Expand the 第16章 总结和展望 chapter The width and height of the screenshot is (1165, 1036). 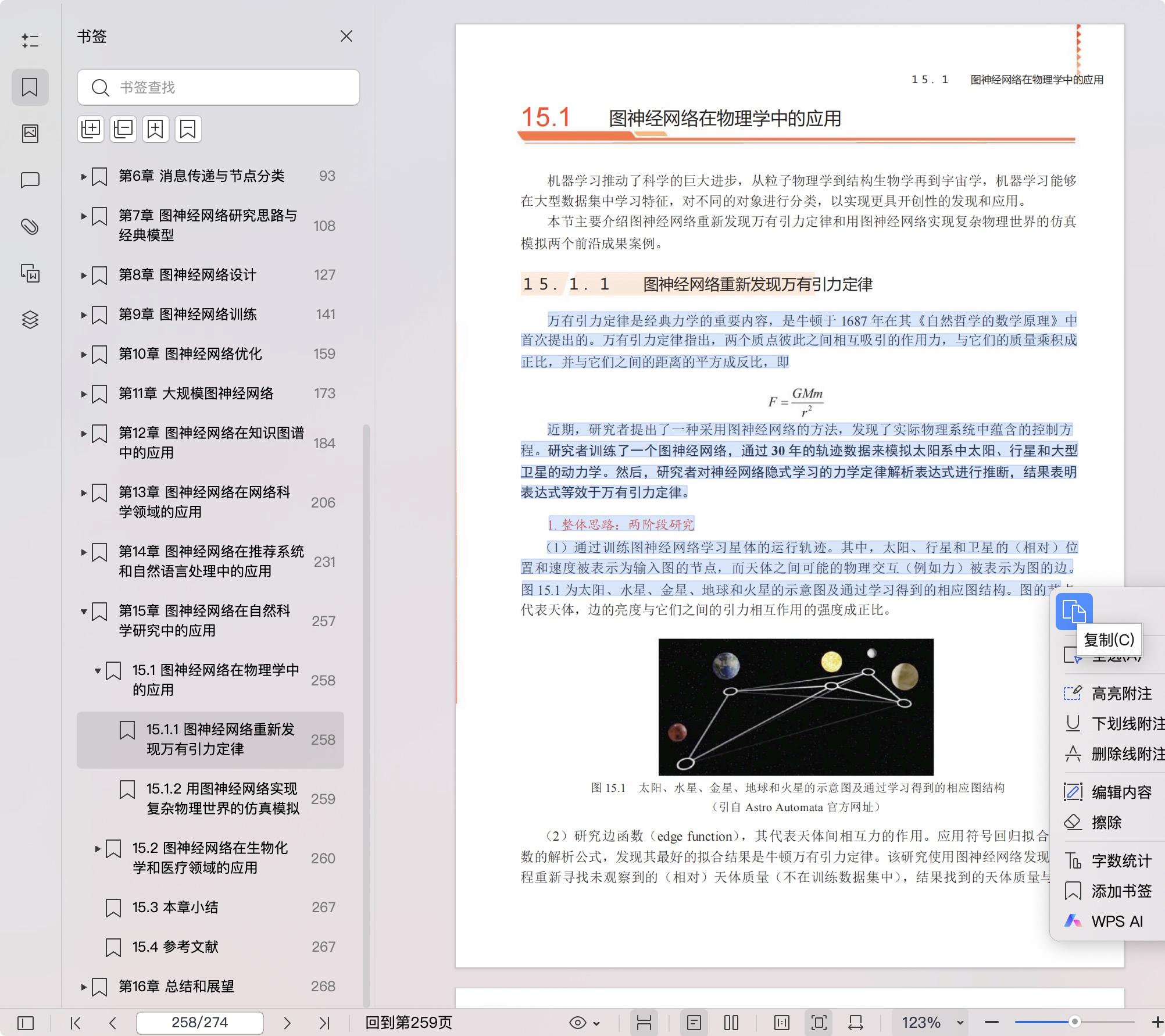[83, 986]
